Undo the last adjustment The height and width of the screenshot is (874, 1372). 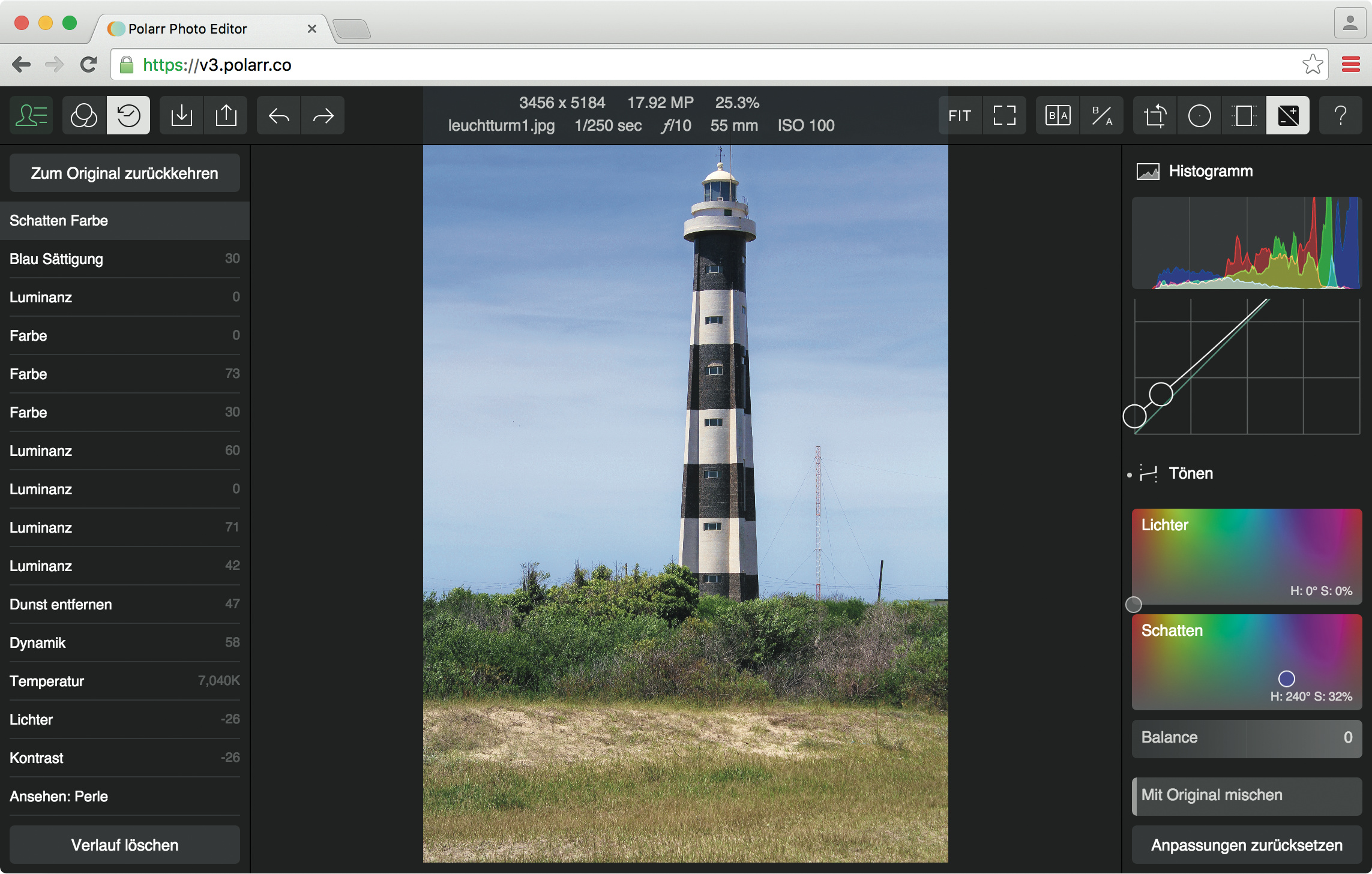[x=279, y=115]
